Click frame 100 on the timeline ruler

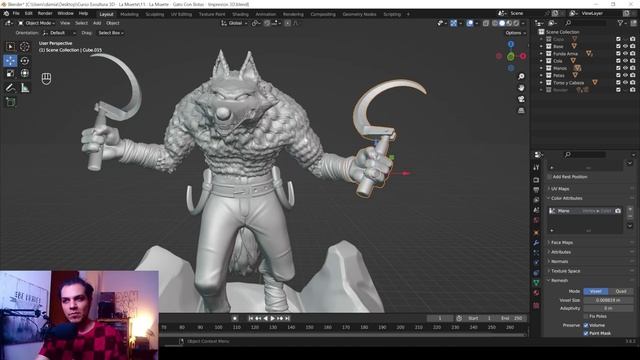(218, 327)
